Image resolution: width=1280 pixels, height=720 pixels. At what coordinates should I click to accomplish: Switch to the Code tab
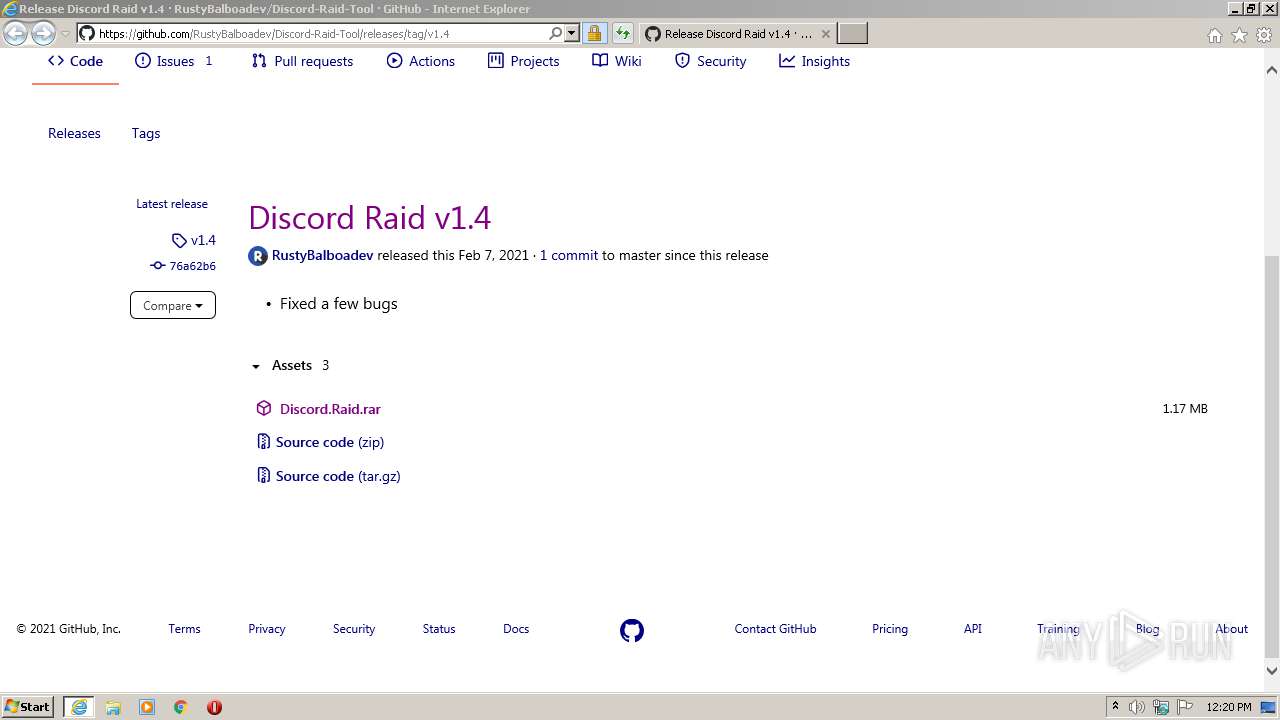click(x=76, y=61)
